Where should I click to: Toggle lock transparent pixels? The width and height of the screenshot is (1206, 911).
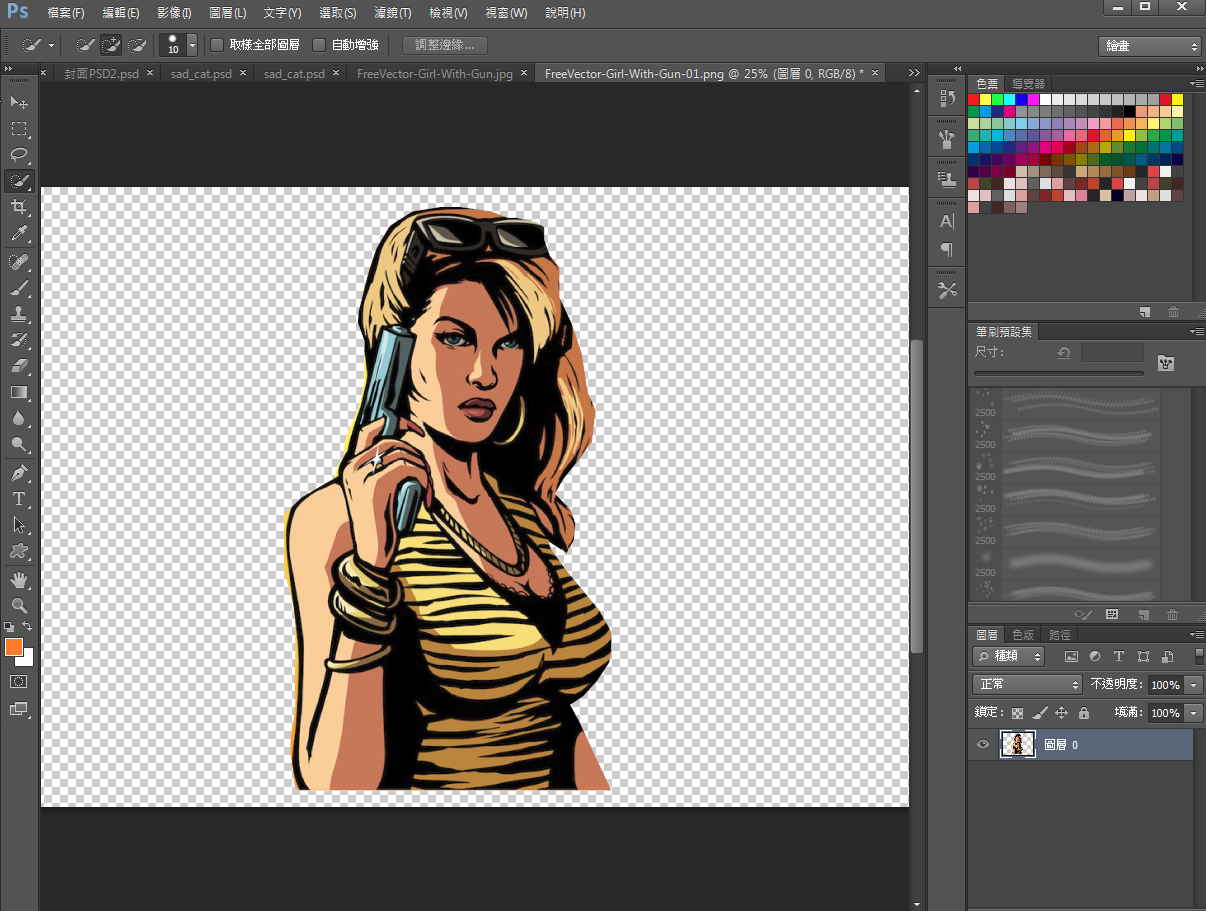1018,713
